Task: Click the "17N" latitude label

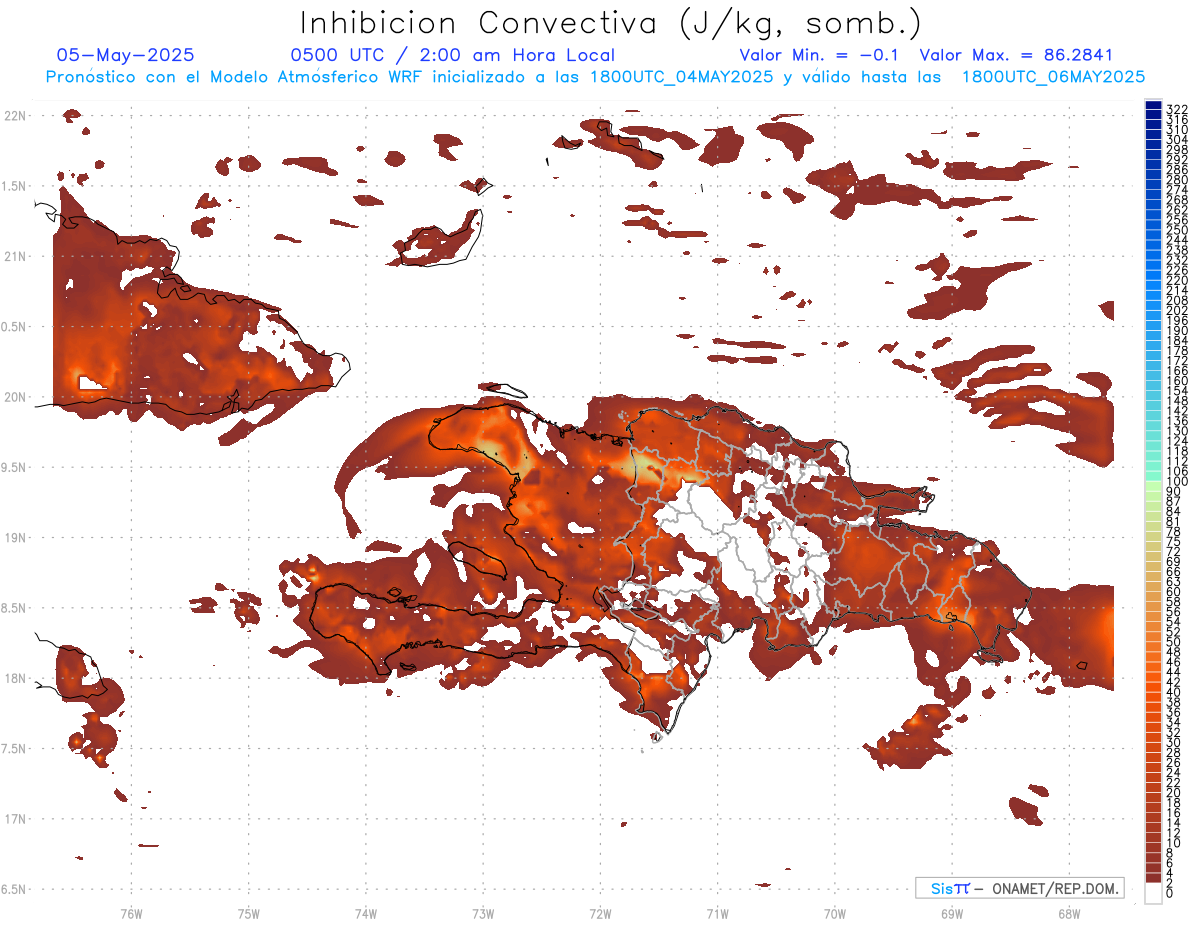Action: tap(14, 819)
